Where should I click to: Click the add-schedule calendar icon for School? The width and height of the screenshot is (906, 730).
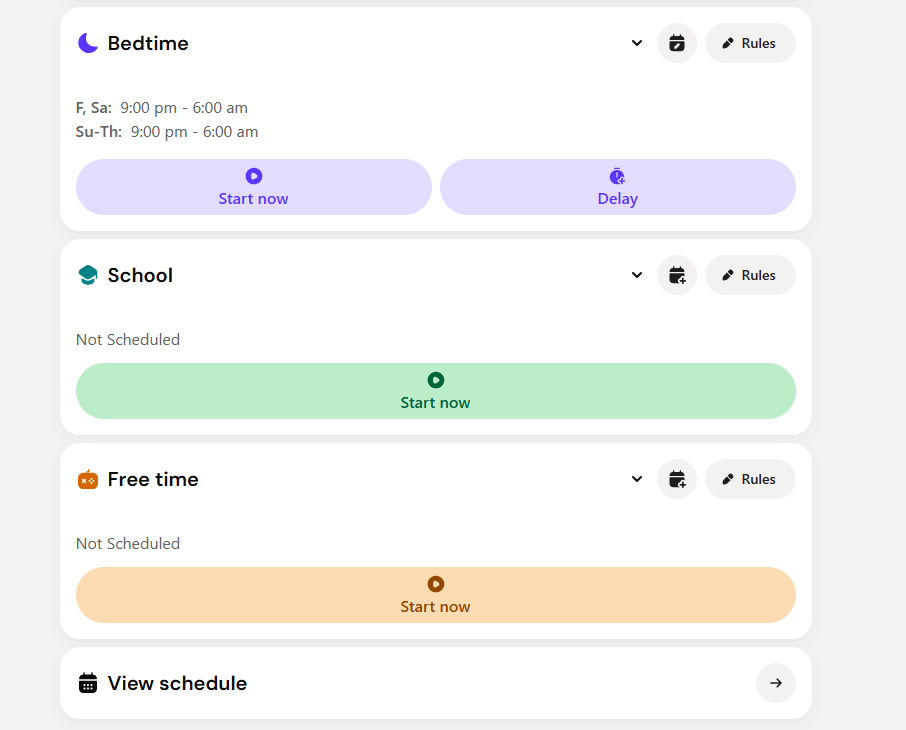pos(677,275)
